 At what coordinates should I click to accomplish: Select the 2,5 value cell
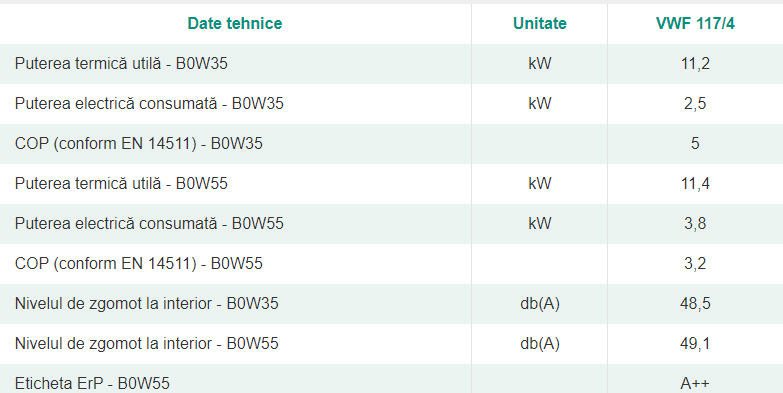[695, 103]
